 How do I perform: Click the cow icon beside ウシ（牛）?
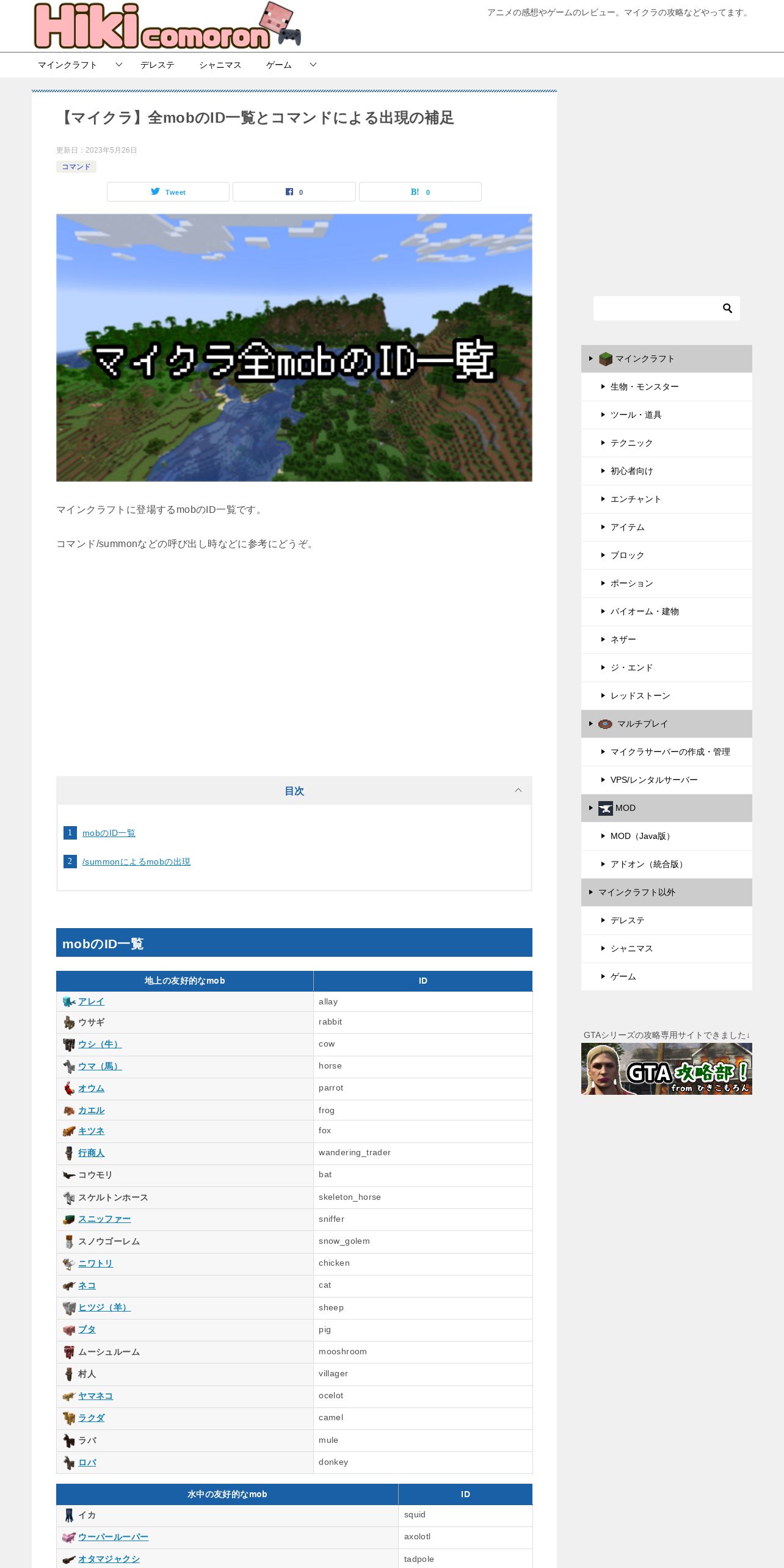[x=69, y=1045]
